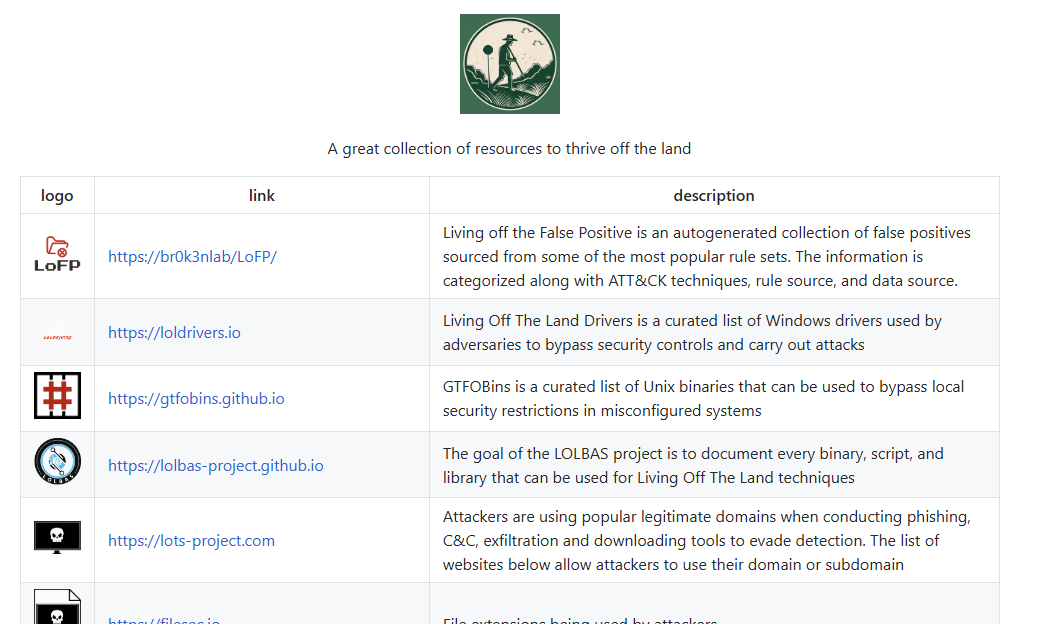The height and width of the screenshot is (624, 1040).
Task: Click the LOTS skull monitor logo
Action: 57,538
